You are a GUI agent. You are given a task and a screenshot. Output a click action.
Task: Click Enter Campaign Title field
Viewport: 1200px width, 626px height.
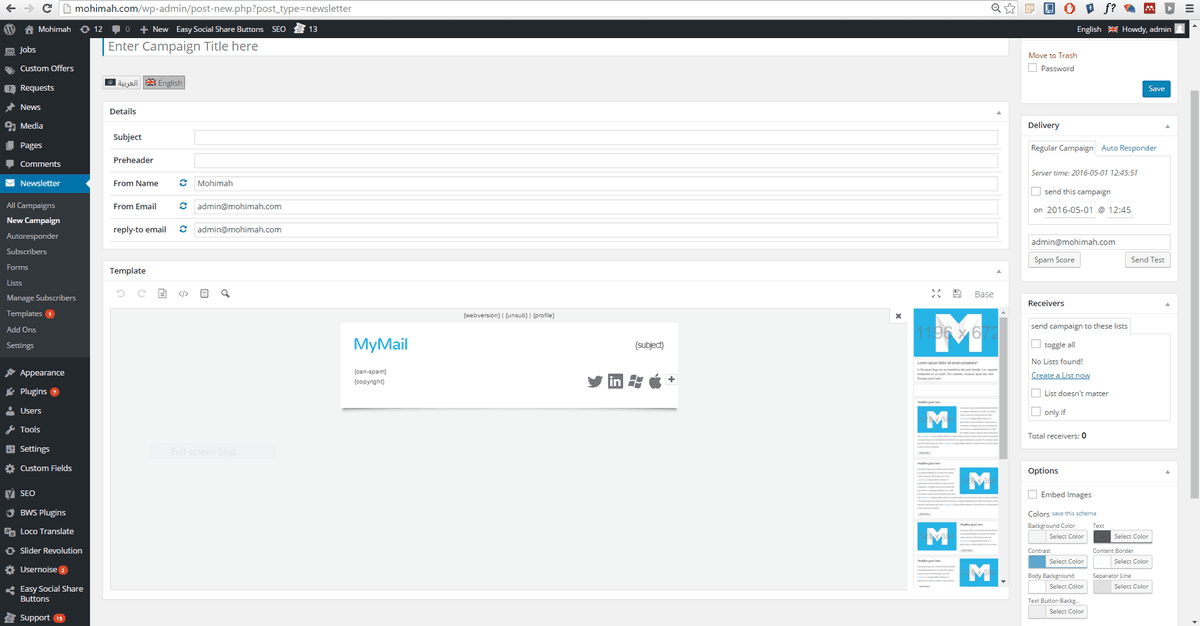(555, 46)
